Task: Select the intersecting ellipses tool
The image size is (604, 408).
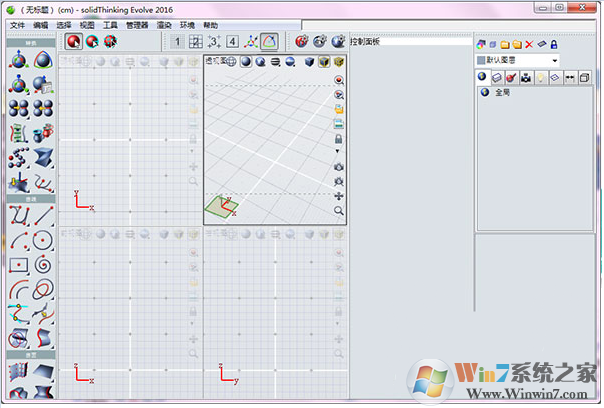Action: [43, 289]
